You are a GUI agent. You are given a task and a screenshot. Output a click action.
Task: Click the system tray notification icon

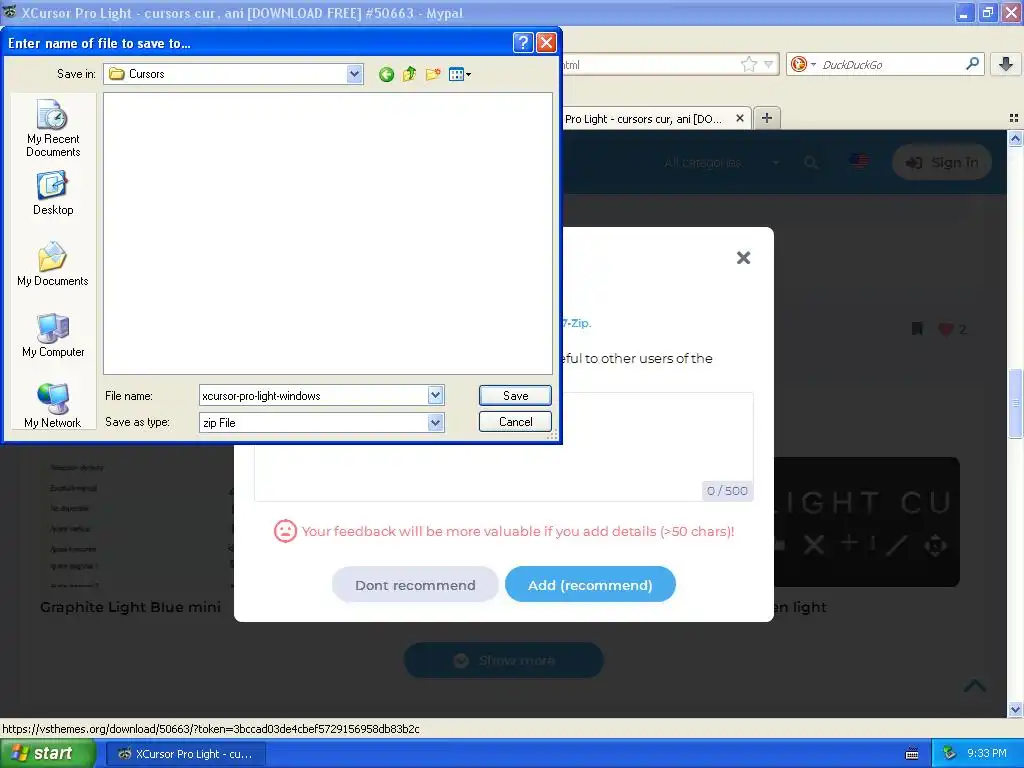tap(950, 754)
